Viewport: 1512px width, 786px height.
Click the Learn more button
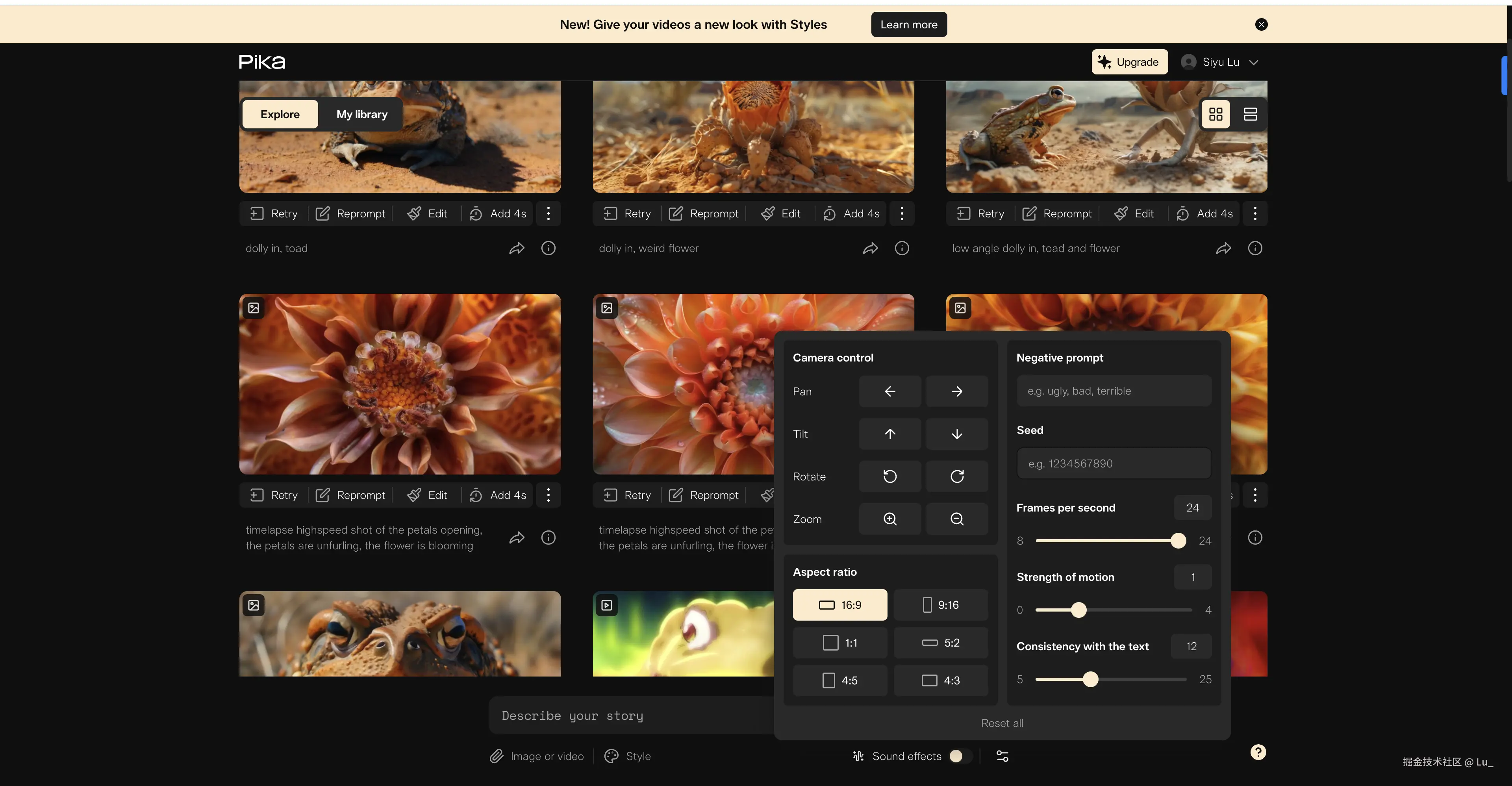[908, 25]
